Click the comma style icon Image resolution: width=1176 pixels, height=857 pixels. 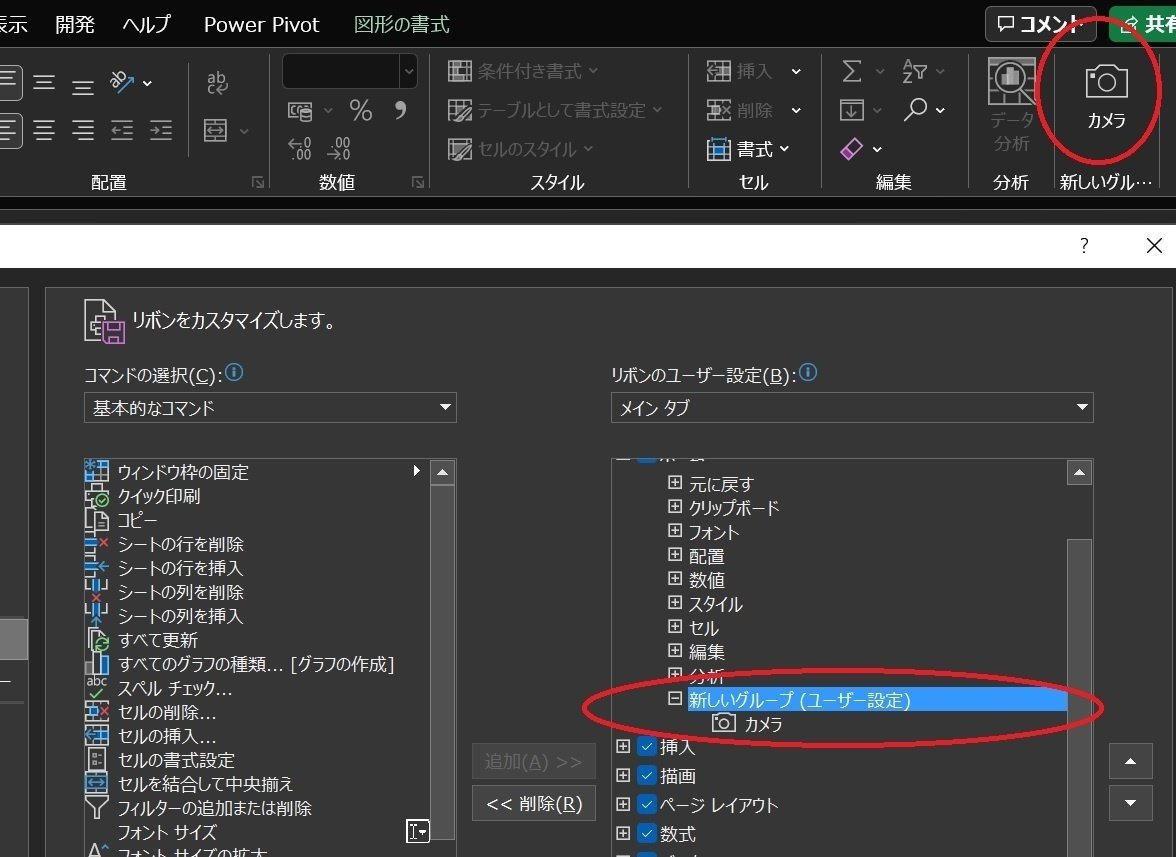[x=400, y=111]
